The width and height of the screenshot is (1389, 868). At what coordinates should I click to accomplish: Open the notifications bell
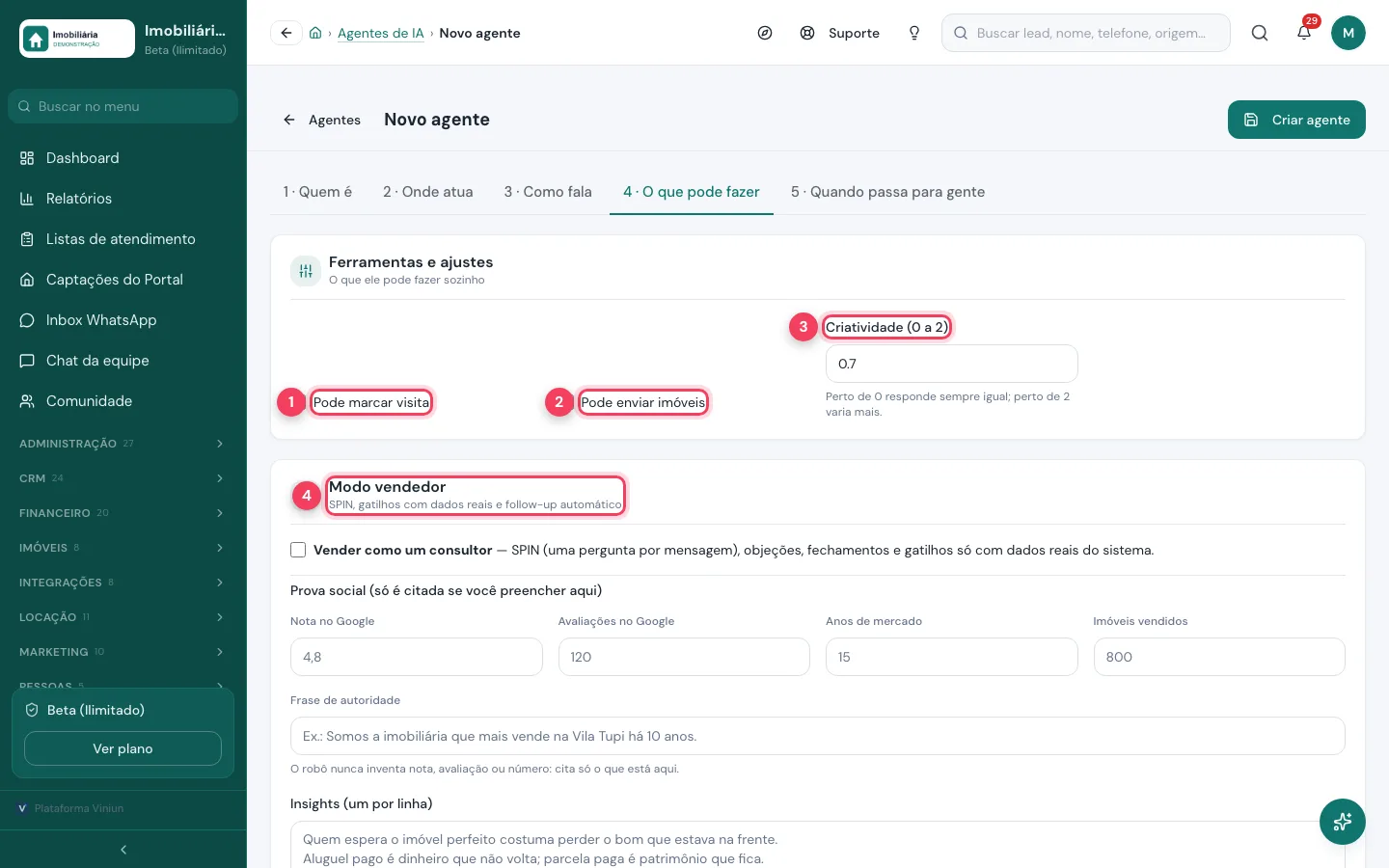tap(1304, 33)
